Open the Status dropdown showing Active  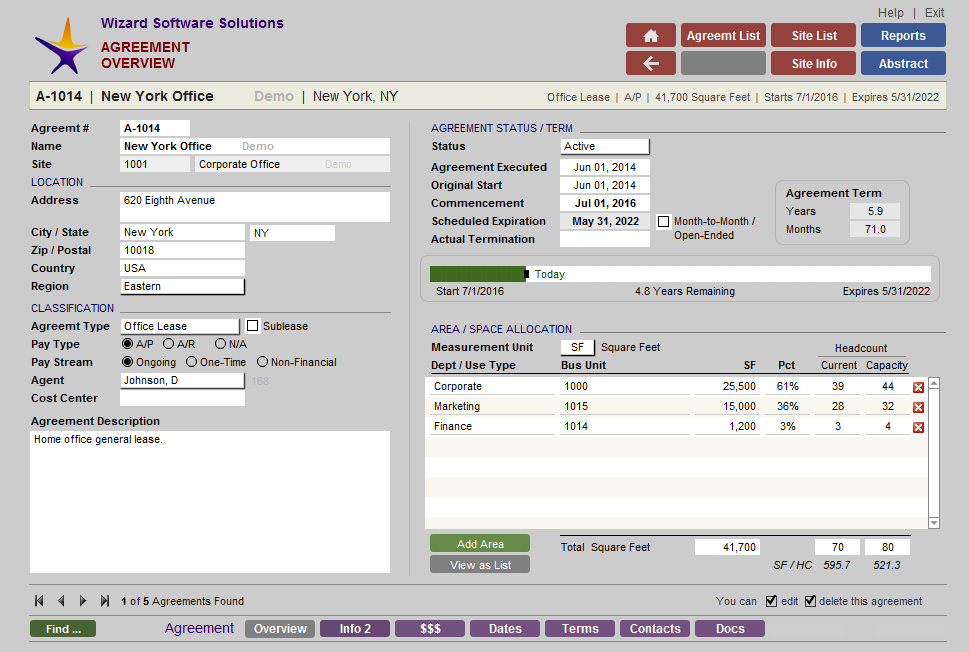[x=604, y=146]
